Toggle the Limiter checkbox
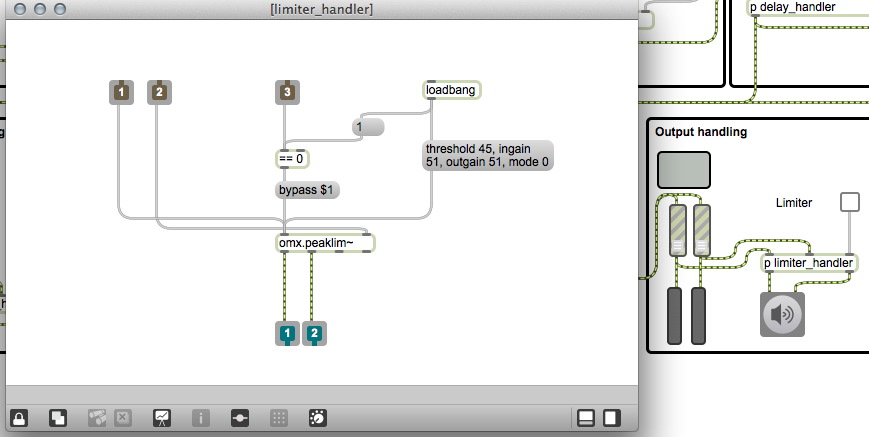Viewport: 869px width, 437px height. pyautogui.click(x=850, y=202)
